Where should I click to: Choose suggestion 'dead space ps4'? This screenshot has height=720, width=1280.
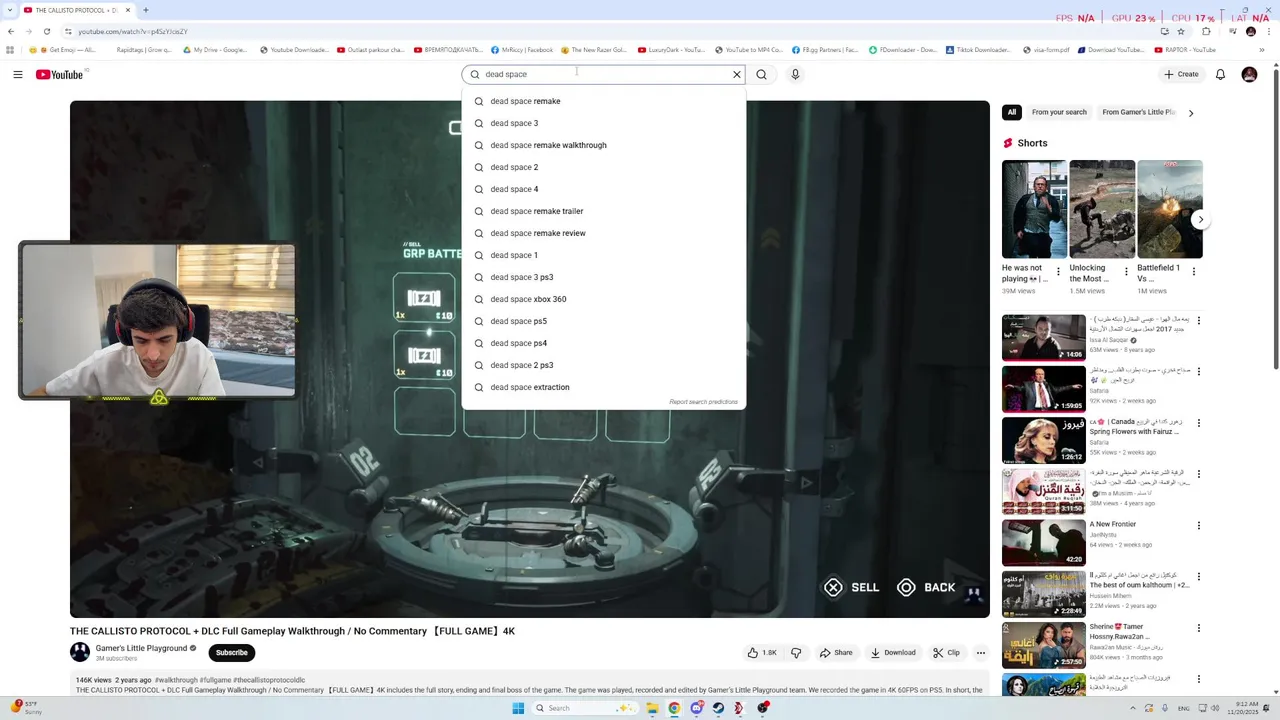(604, 343)
